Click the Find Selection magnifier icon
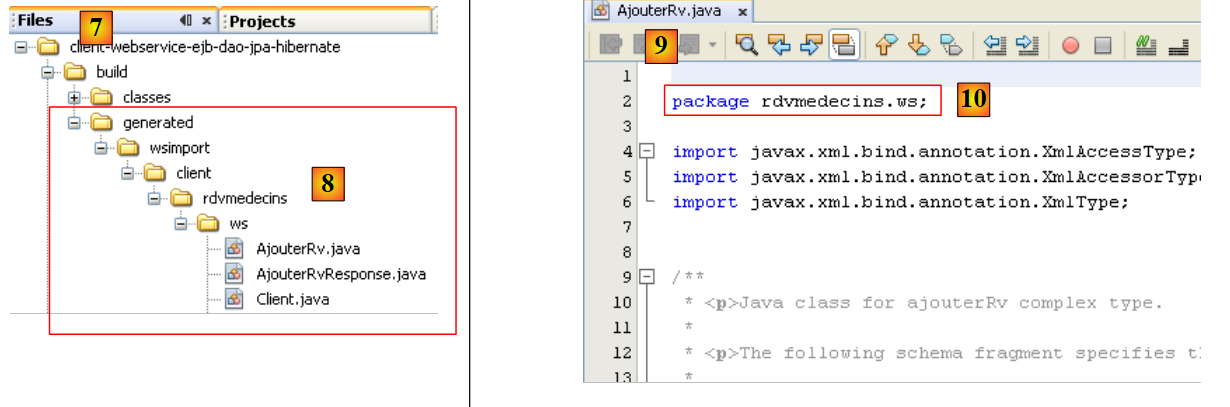Viewport: 1230px width, 407px height. [745, 45]
